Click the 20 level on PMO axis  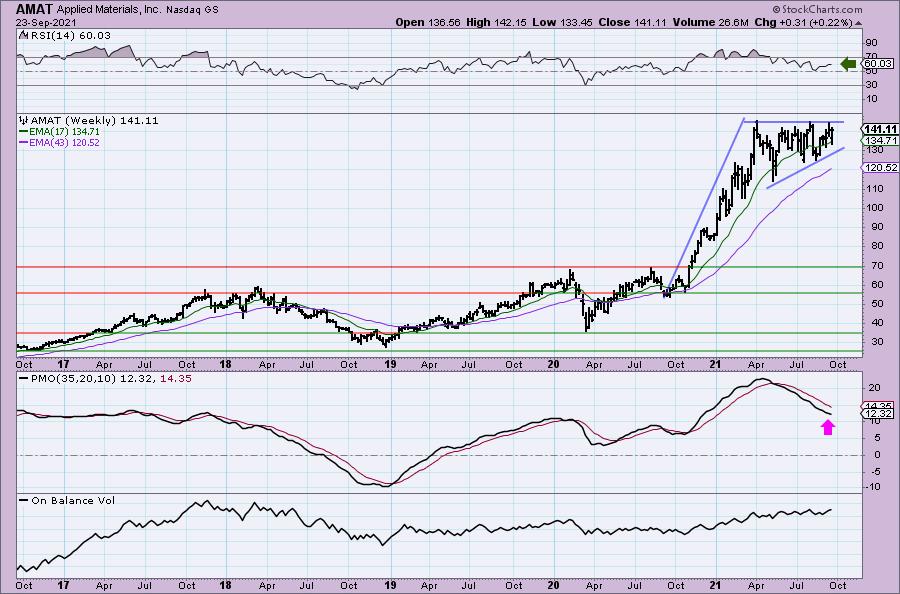pyautogui.click(x=874, y=388)
